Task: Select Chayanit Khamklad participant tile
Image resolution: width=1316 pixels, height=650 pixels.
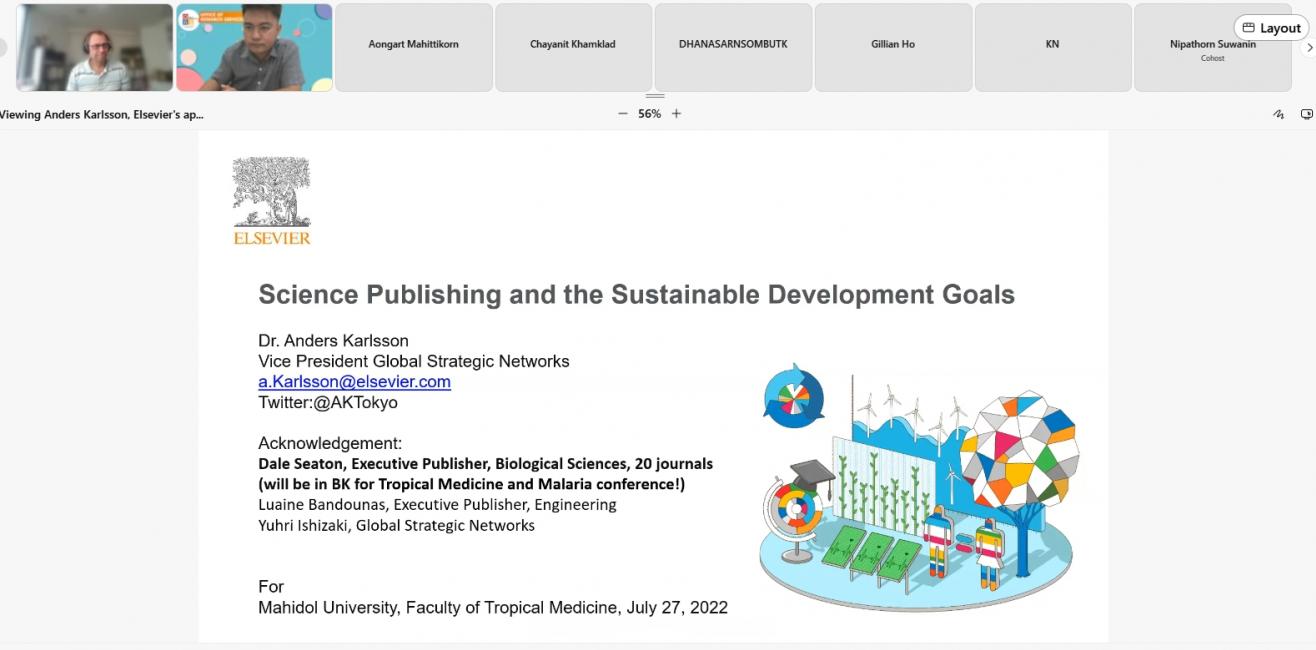Action: (574, 47)
